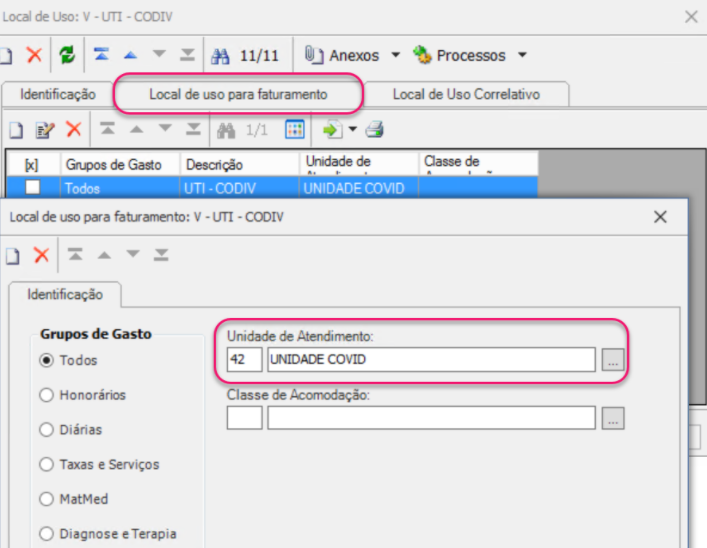Go to last record in main toolbar

click(x=188, y=55)
